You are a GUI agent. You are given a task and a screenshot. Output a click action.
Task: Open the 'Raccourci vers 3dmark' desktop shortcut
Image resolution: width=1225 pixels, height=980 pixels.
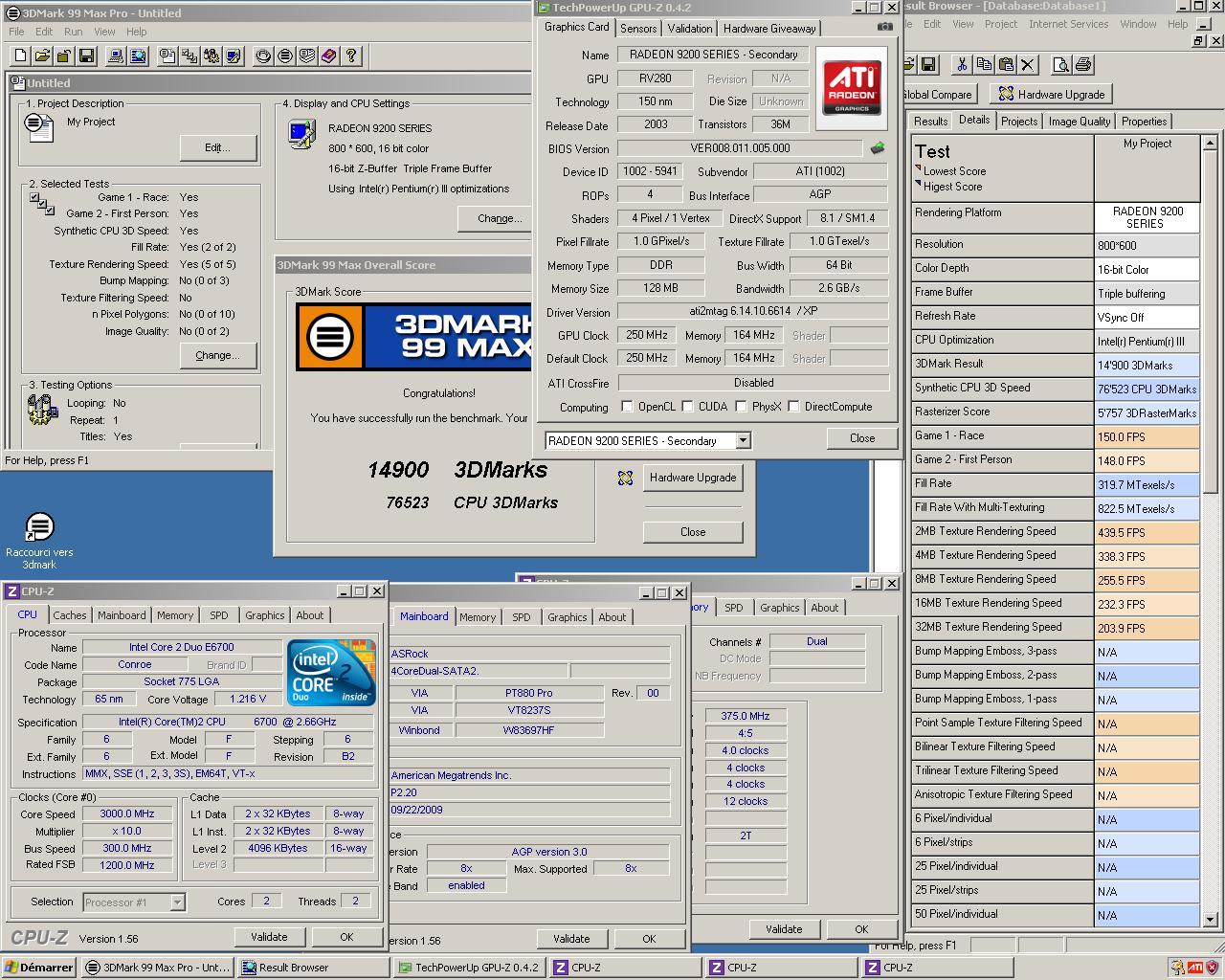39,540
